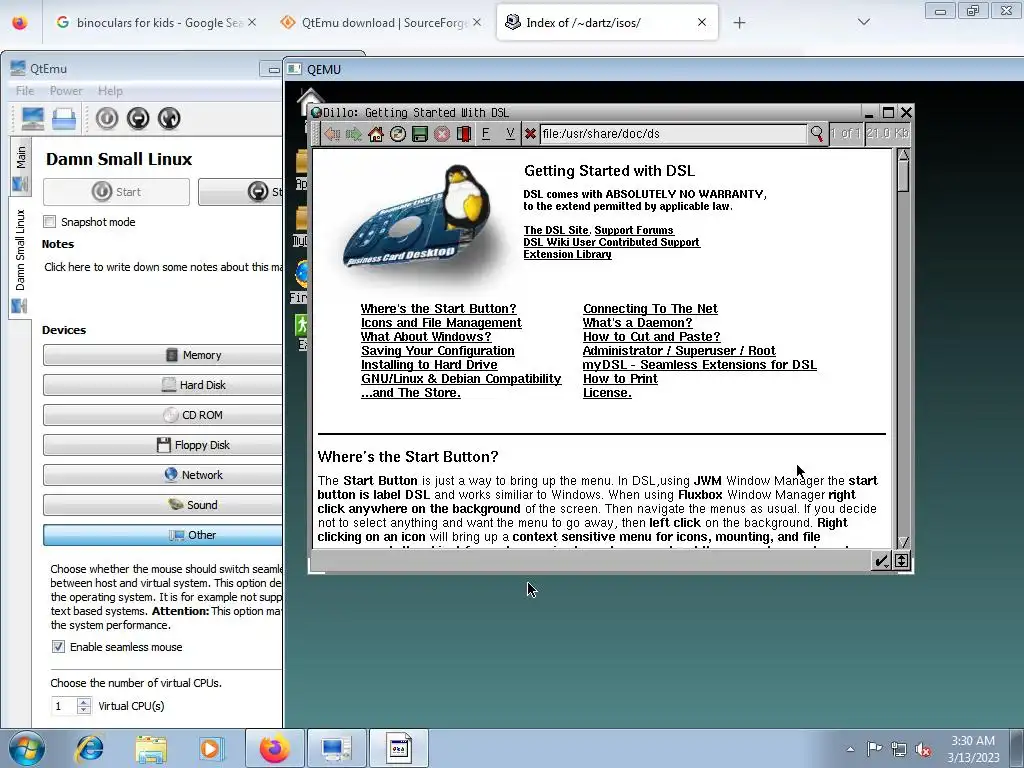Click the Firefox globe icon on the DSL desktop
The image size is (1024, 768).
(302, 274)
